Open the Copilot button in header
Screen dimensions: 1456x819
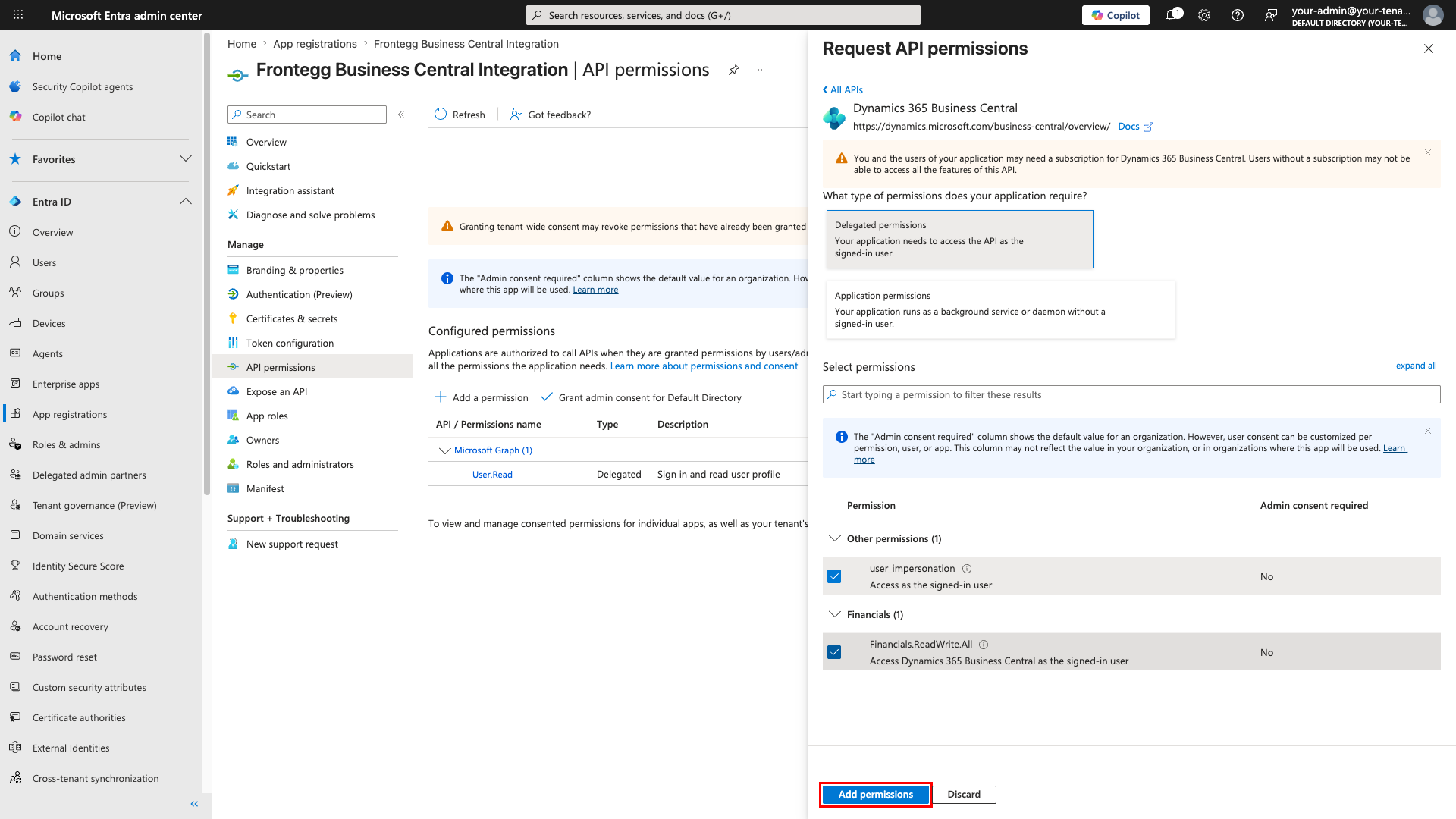coord(1116,15)
